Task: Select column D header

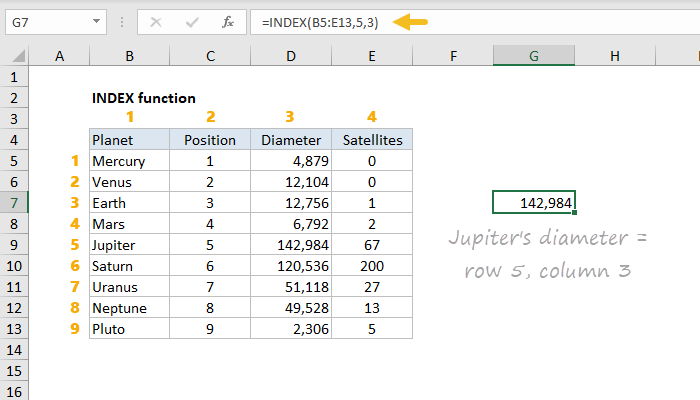Action: (291, 56)
